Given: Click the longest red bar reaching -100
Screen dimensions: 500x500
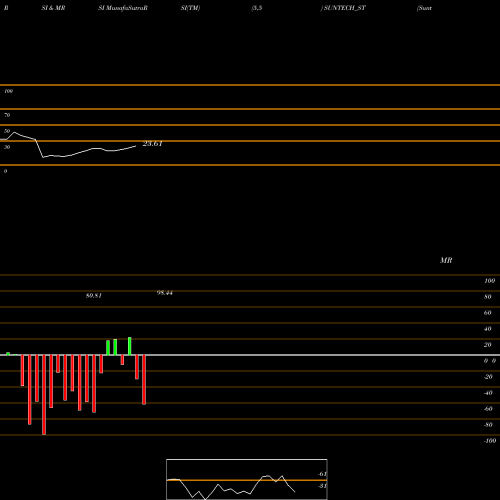Looking at the screenshot, I should click(x=44, y=395).
